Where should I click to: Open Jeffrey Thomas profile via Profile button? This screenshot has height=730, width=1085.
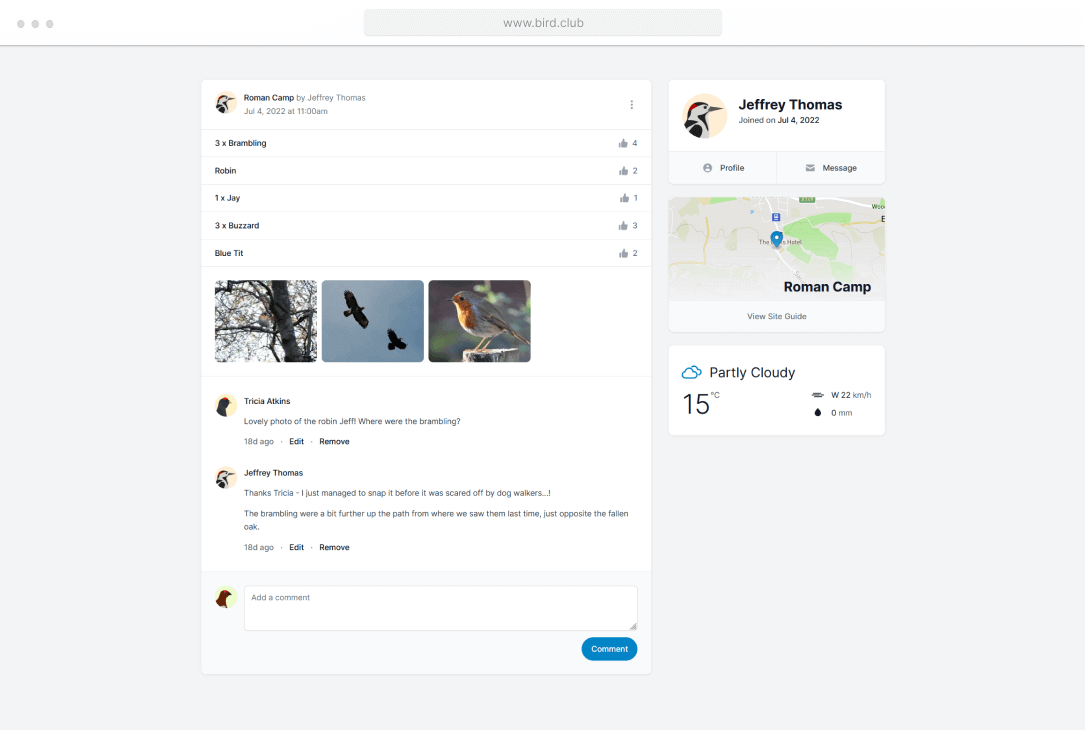click(x=722, y=167)
